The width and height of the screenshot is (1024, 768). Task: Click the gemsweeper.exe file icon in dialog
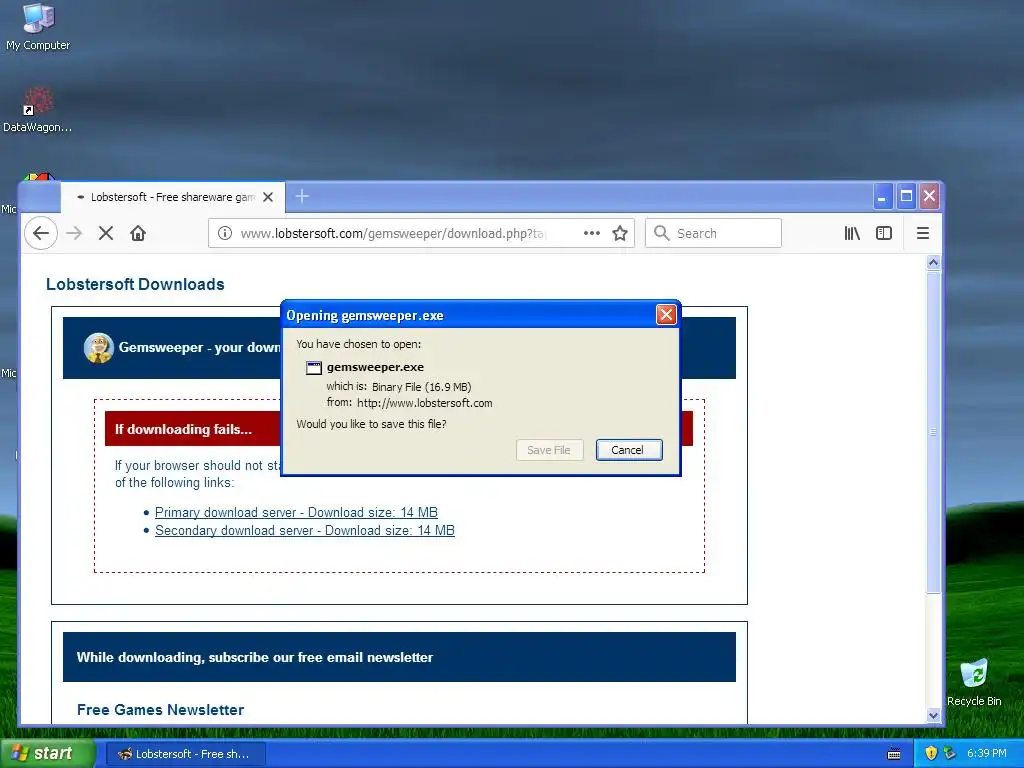click(x=313, y=368)
